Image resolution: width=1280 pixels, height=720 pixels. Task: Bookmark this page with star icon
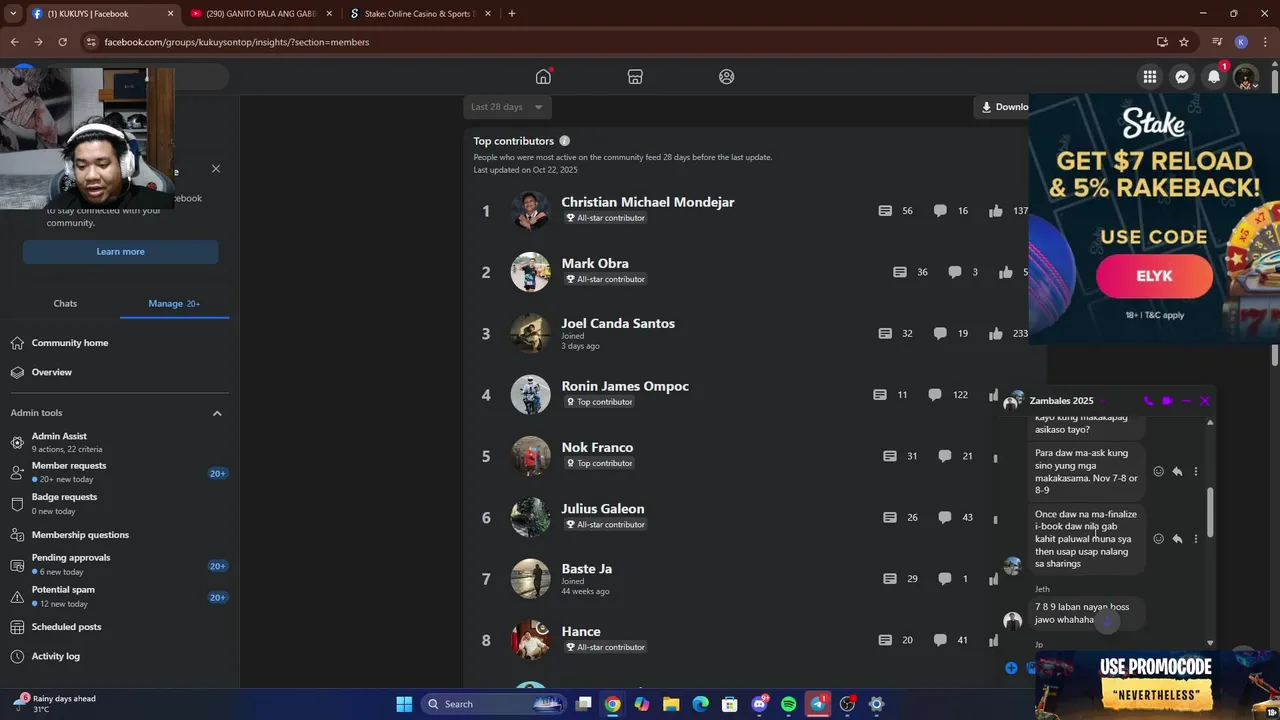1184,42
